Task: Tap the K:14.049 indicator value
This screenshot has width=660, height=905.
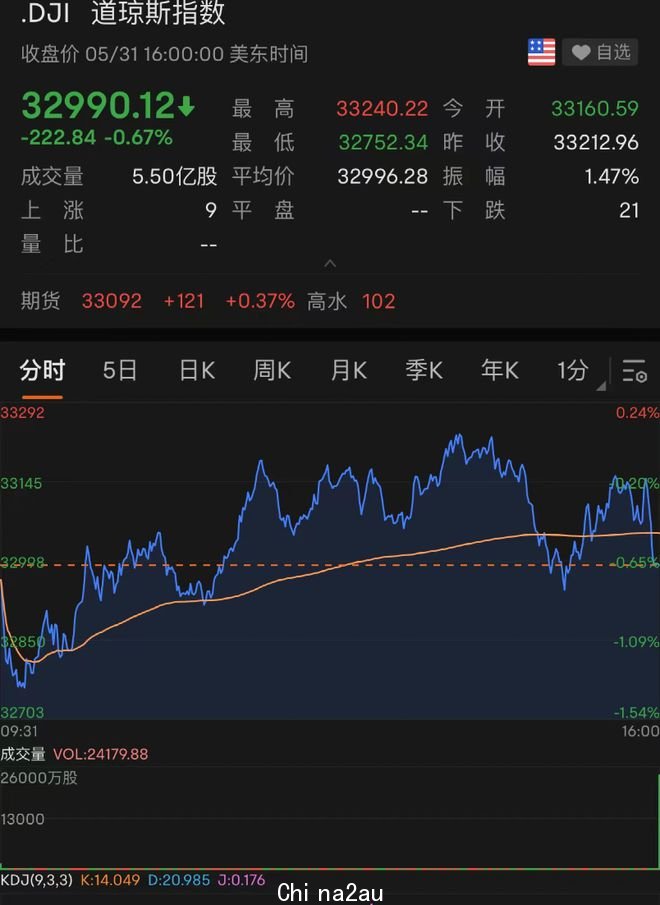Action: click(110, 880)
